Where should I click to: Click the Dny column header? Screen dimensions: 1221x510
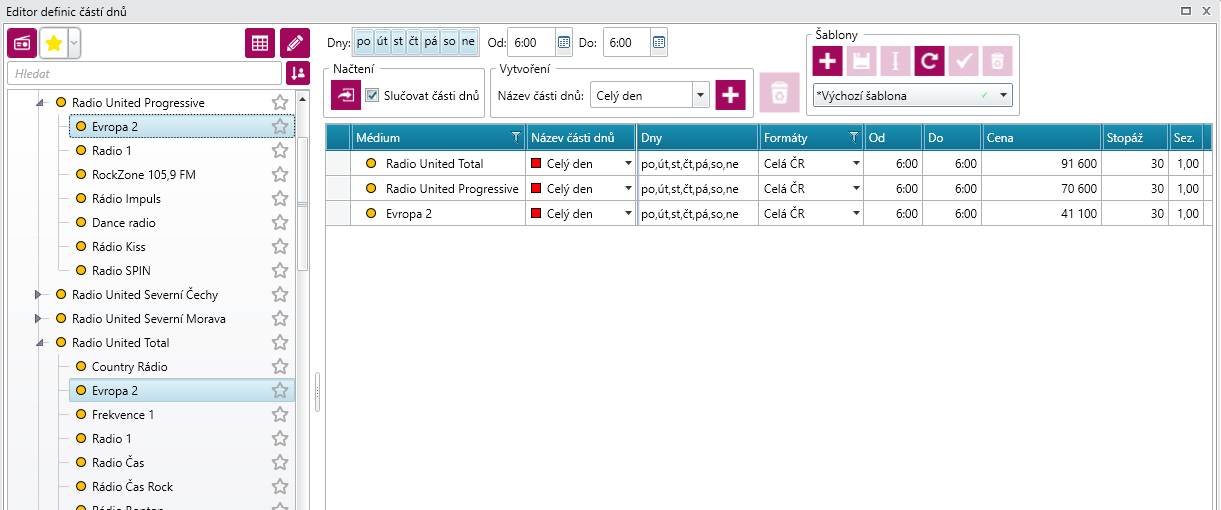[x=696, y=138]
